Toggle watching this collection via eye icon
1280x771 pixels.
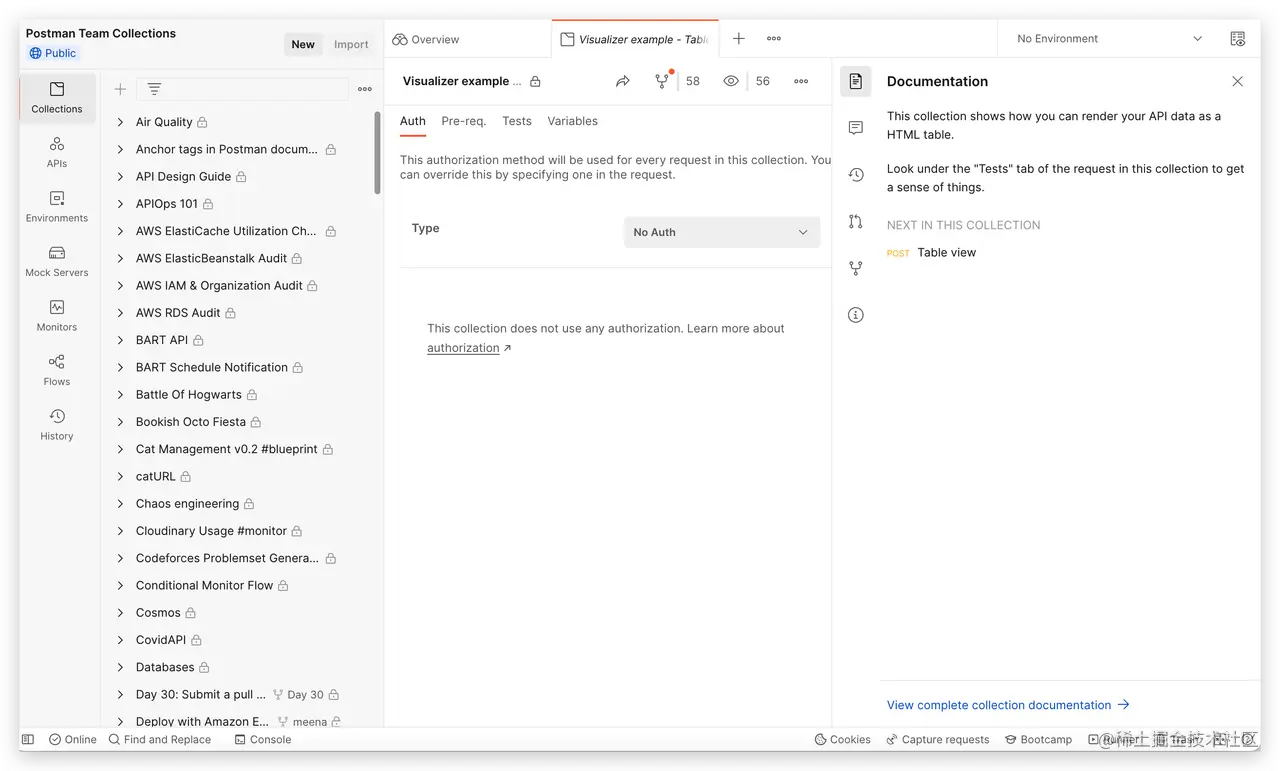731,81
